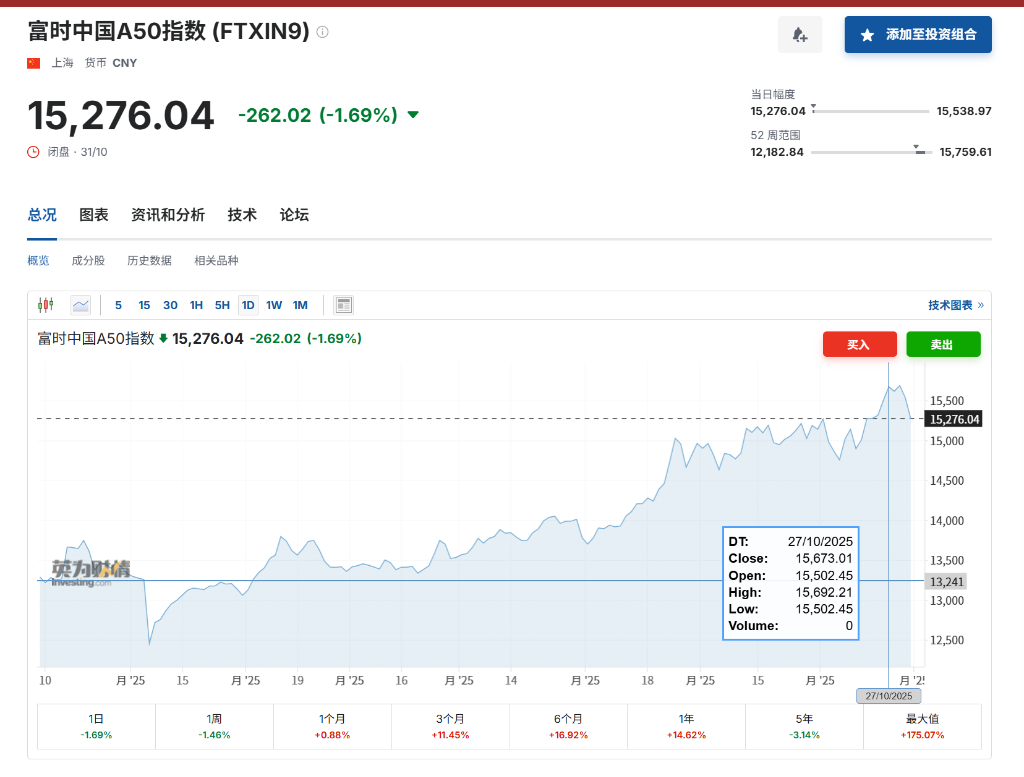Click the clock icon next to 闭盘

[x=34, y=152]
